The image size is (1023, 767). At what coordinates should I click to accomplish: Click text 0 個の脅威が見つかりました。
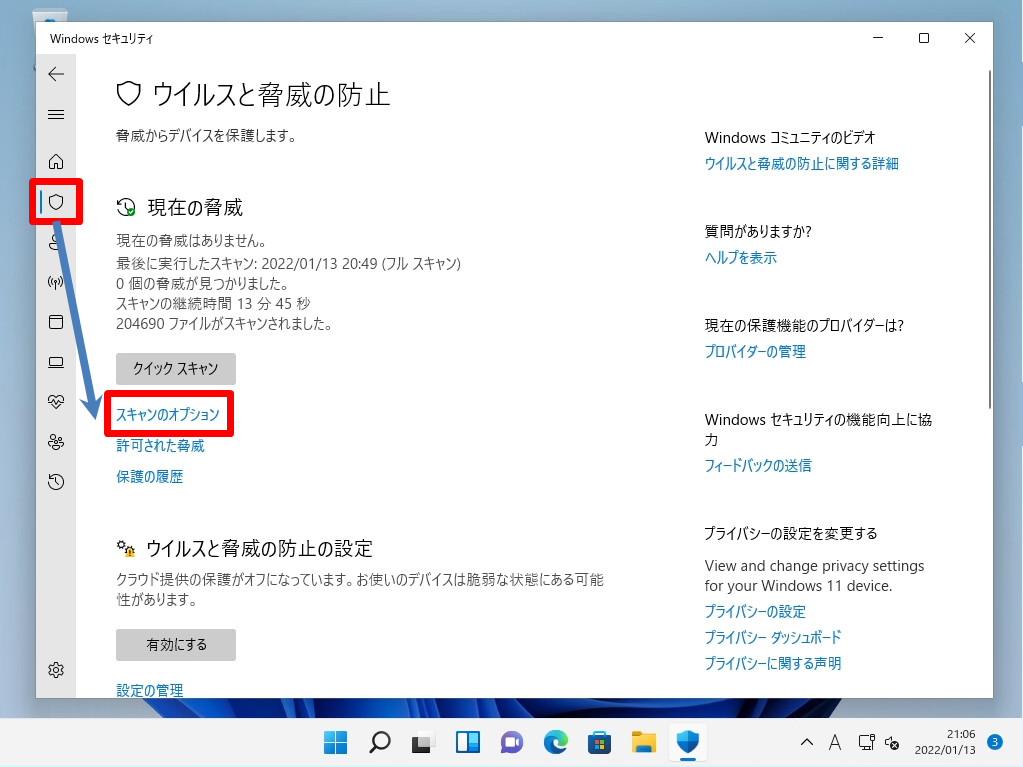(202, 284)
